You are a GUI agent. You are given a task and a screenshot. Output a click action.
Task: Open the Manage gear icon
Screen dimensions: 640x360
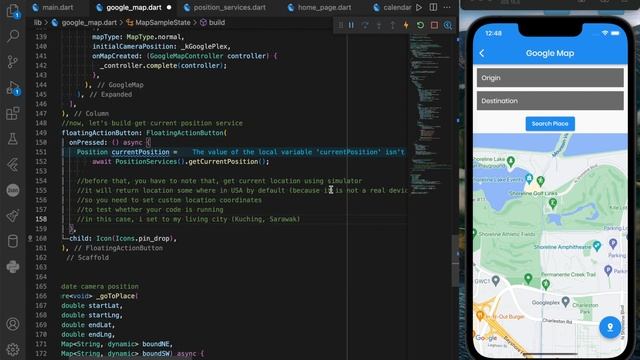[13, 349]
